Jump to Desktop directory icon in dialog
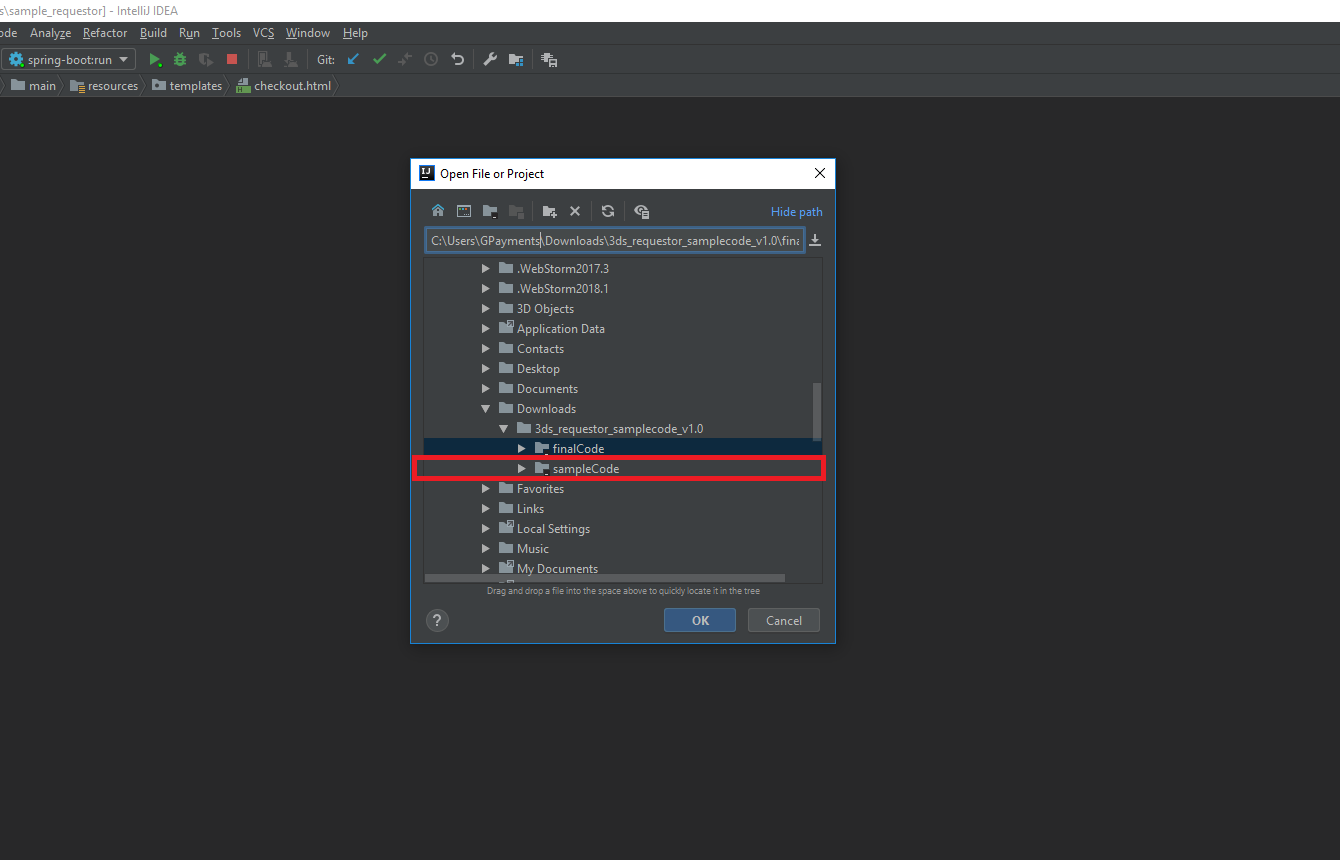The image size is (1340, 860). (x=464, y=211)
